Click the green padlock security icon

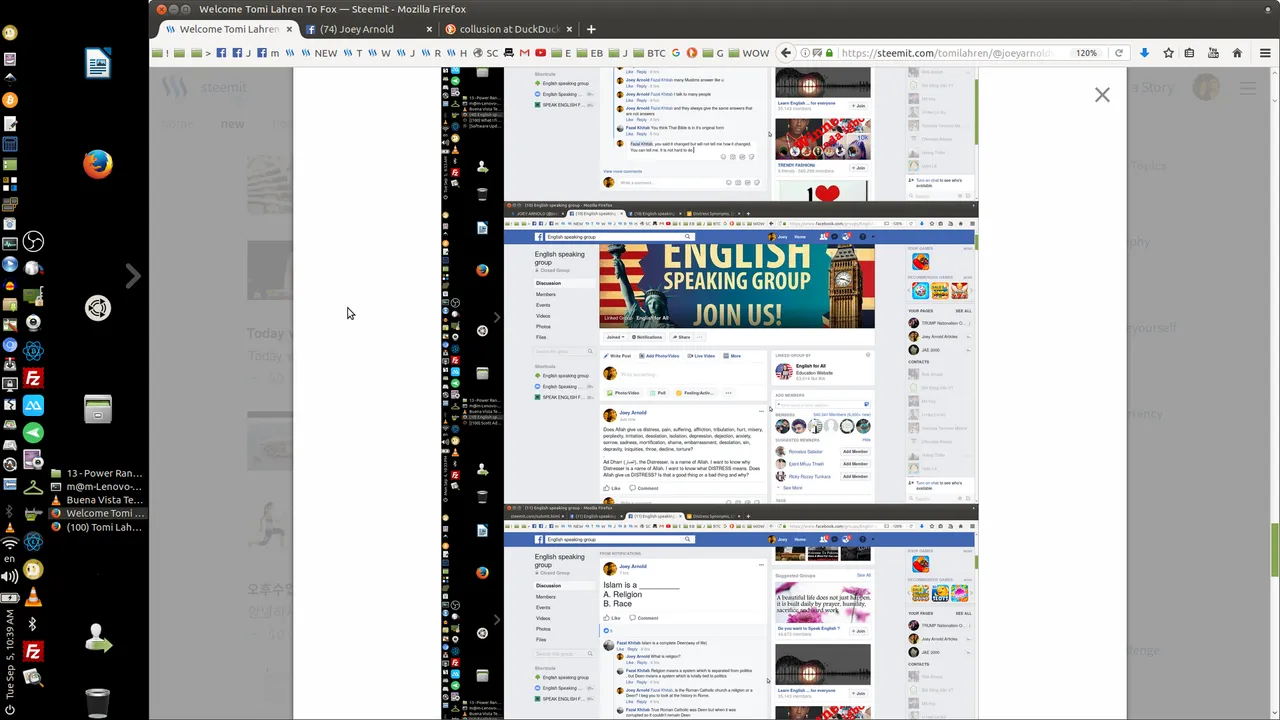click(x=829, y=53)
